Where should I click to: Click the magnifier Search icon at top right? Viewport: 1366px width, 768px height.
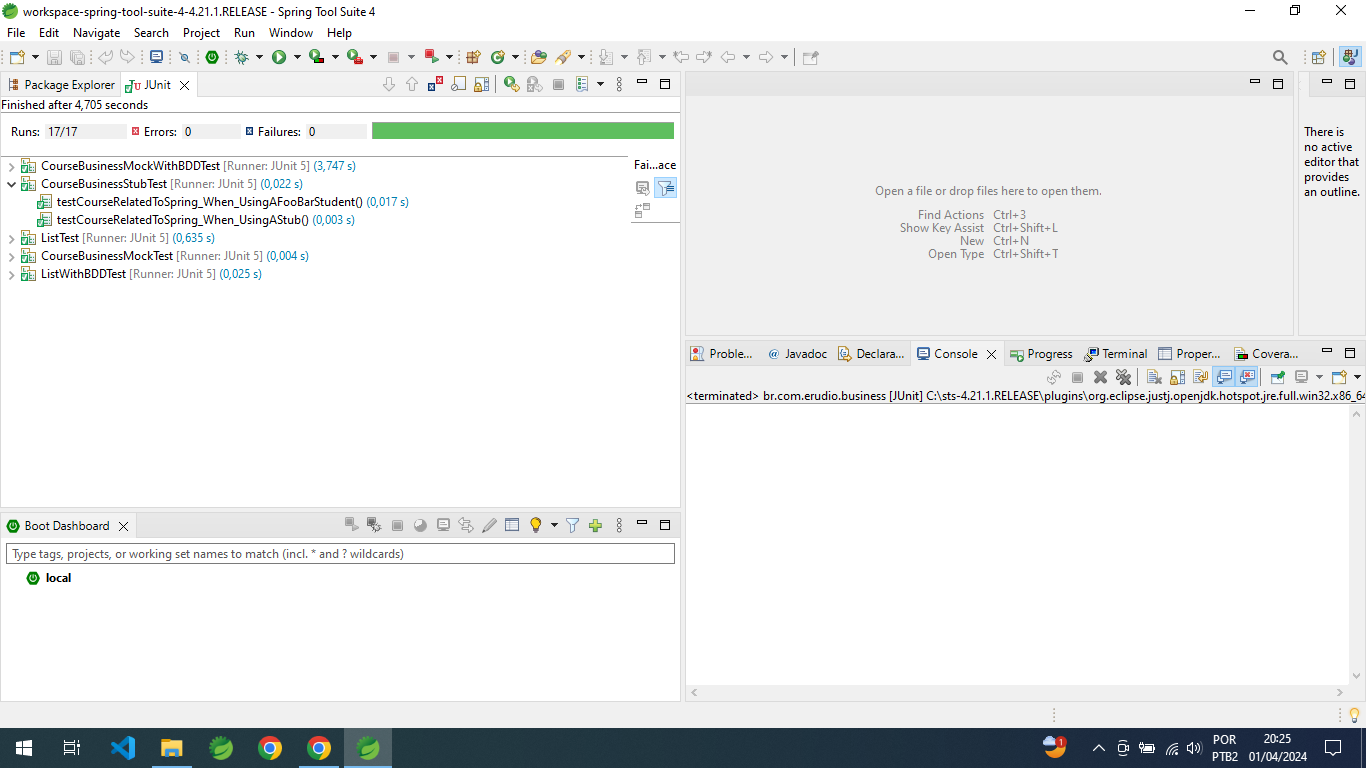coord(1280,57)
